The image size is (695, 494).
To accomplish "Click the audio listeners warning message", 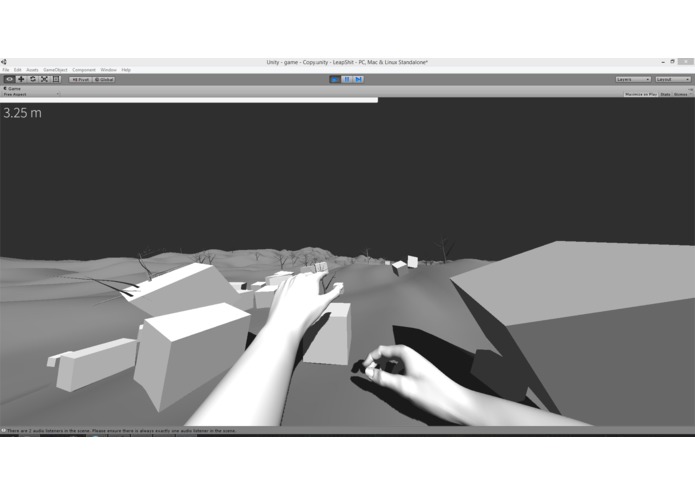I will (121, 431).
